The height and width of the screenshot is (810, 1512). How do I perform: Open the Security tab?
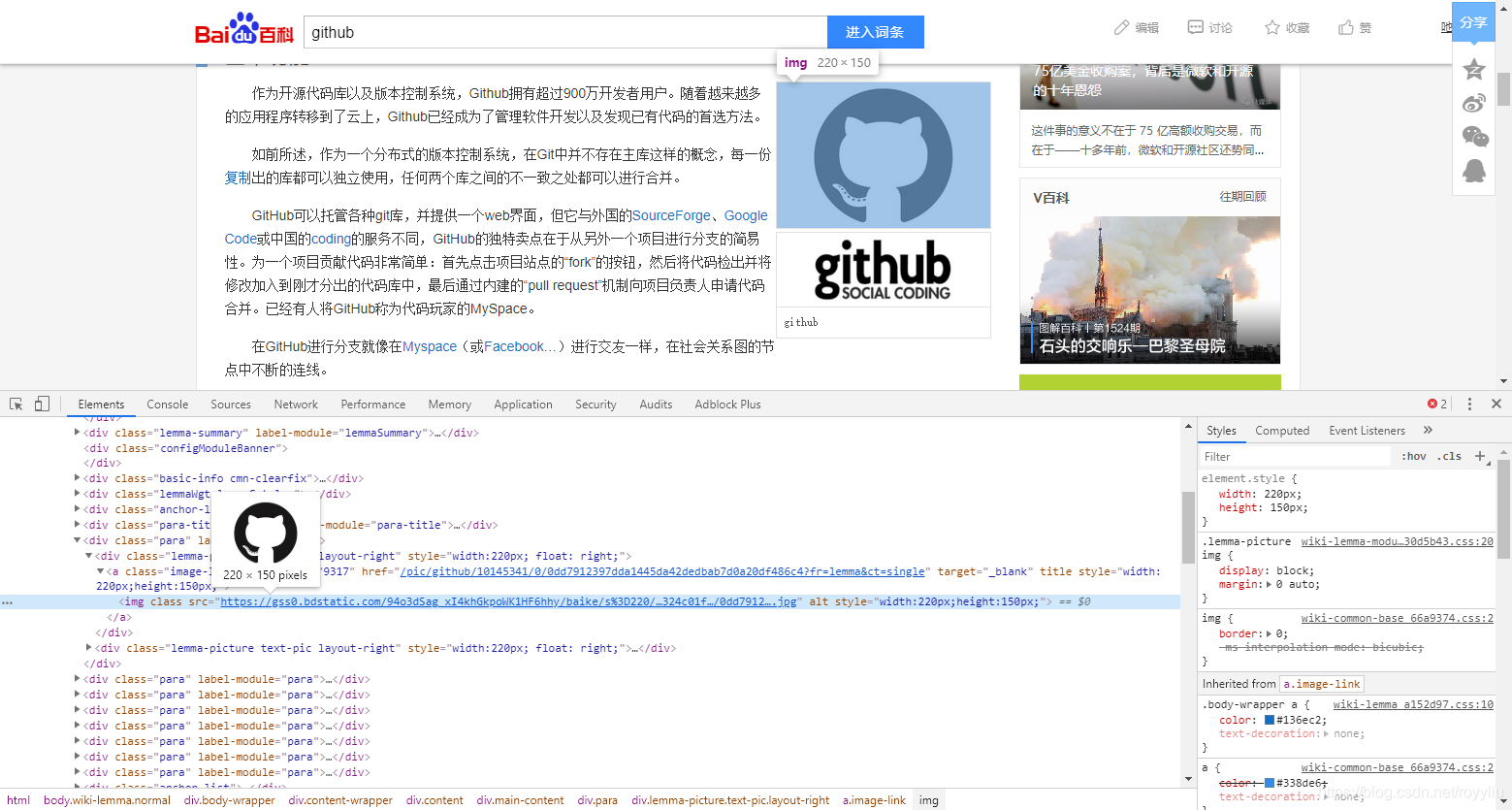coord(595,405)
